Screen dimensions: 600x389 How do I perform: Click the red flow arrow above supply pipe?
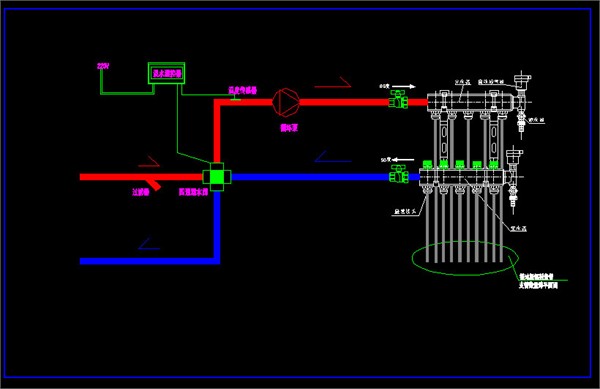(333, 83)
